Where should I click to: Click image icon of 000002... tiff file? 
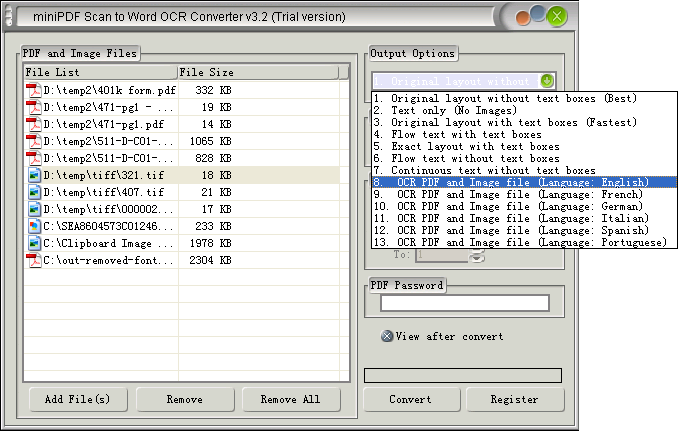point(34,209)
